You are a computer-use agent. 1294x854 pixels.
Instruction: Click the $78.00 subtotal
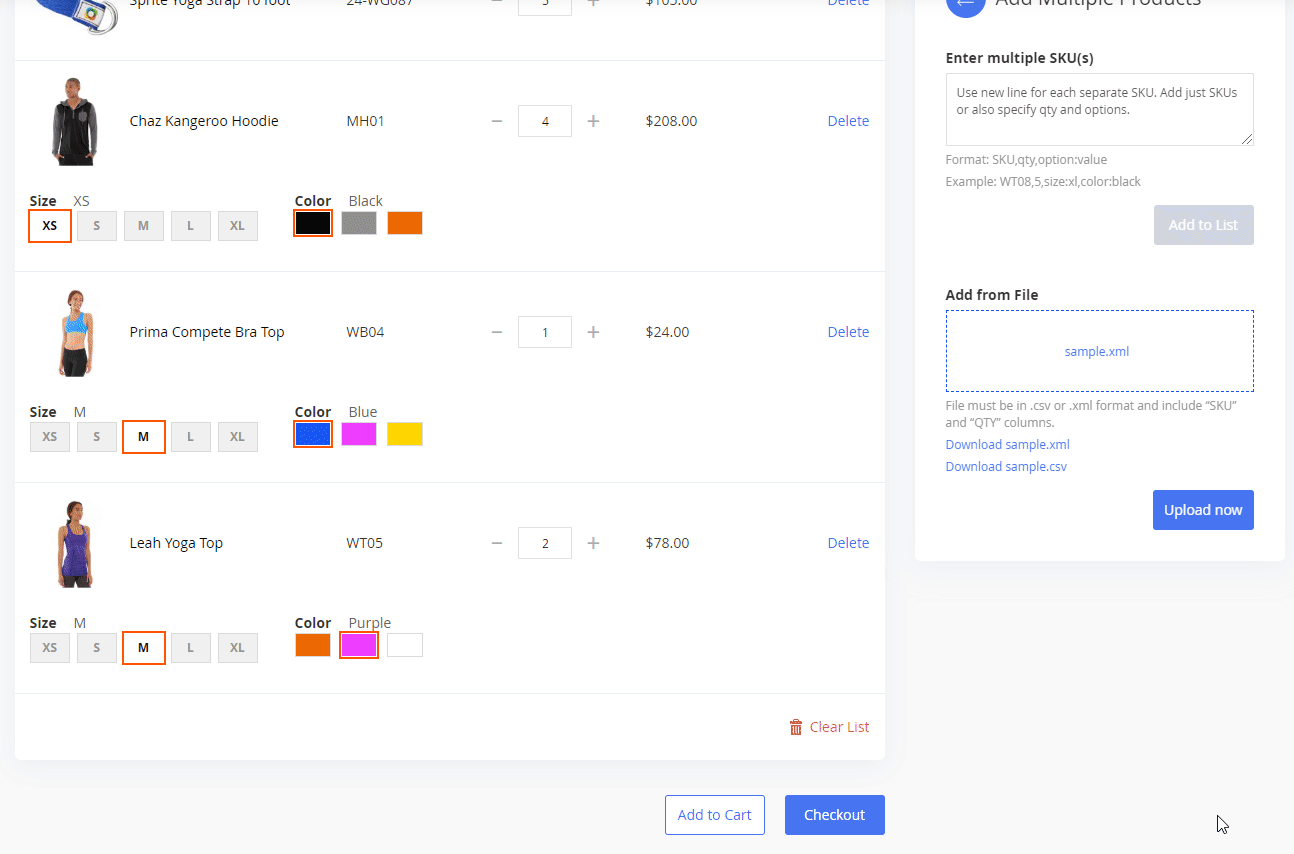[667, 543]
